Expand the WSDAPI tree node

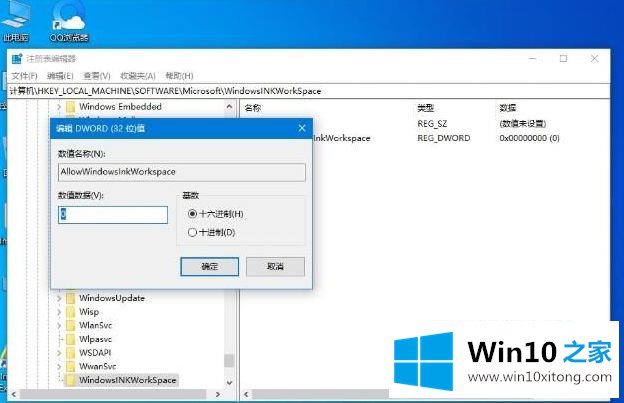click(x=59, y=352)
